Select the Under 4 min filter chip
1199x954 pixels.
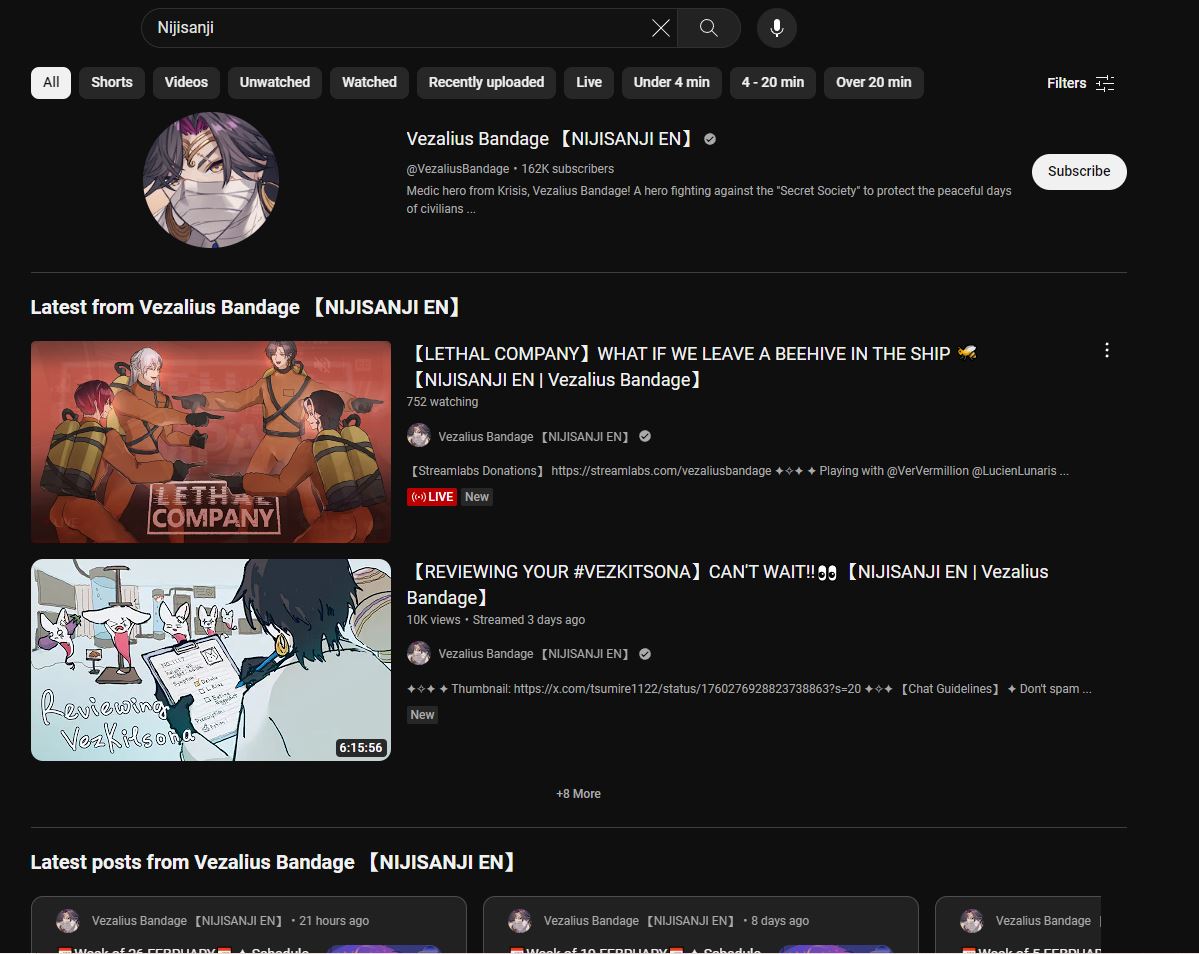tap(671, 83)
